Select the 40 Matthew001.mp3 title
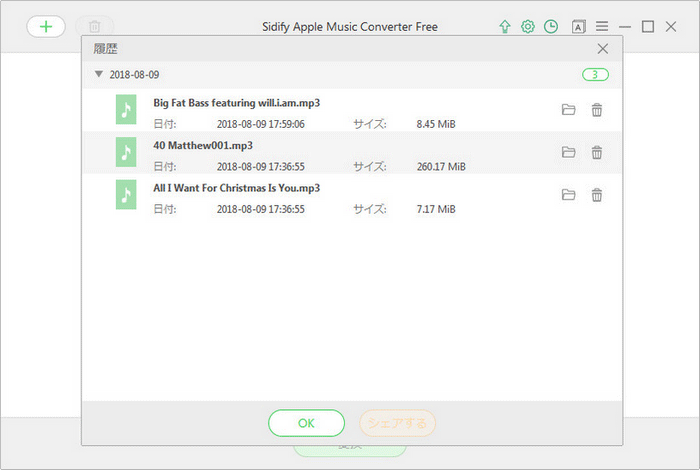The image size is (700, 470). (203, 146)
